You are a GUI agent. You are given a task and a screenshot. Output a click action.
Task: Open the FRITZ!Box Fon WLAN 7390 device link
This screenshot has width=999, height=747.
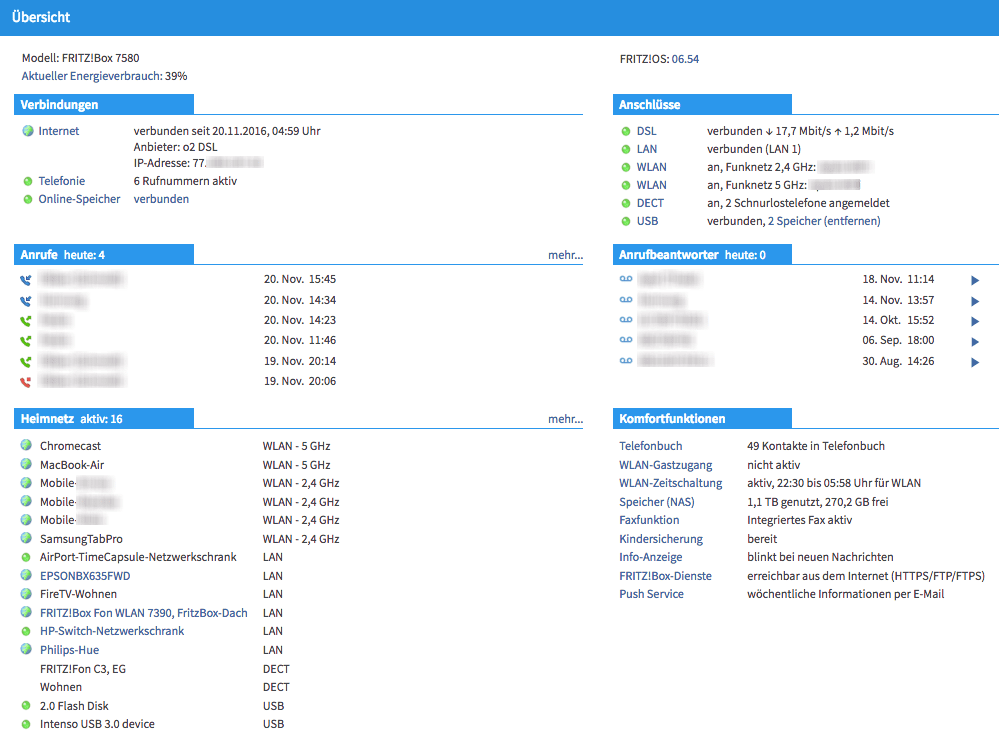pos(143,613)
